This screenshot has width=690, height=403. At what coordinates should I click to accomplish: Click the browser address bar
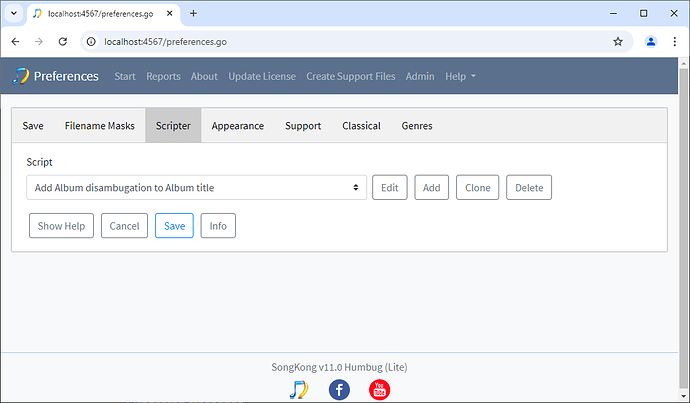click(x=340, y=42)
